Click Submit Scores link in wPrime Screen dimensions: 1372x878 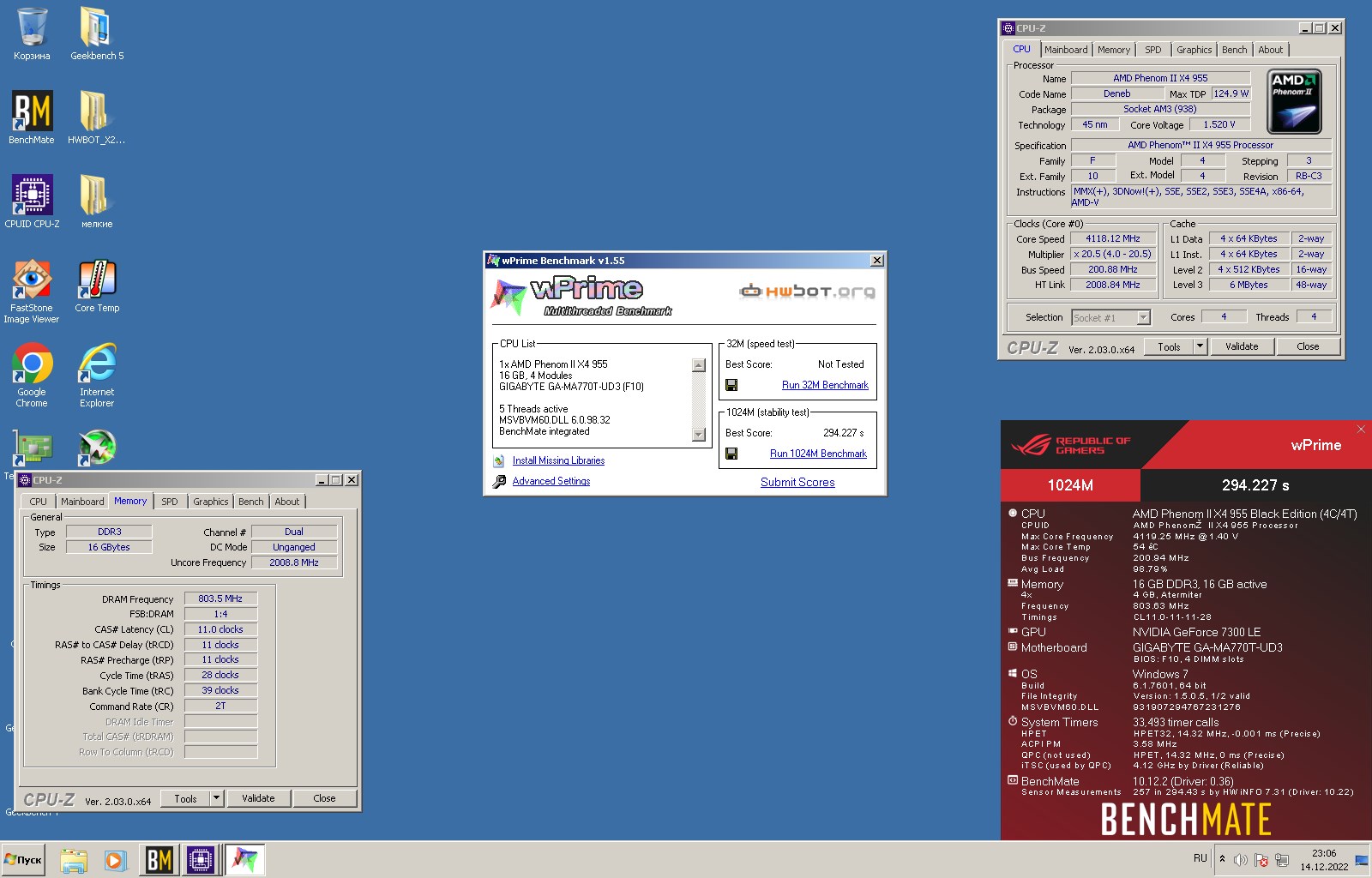tap(797, 482)
